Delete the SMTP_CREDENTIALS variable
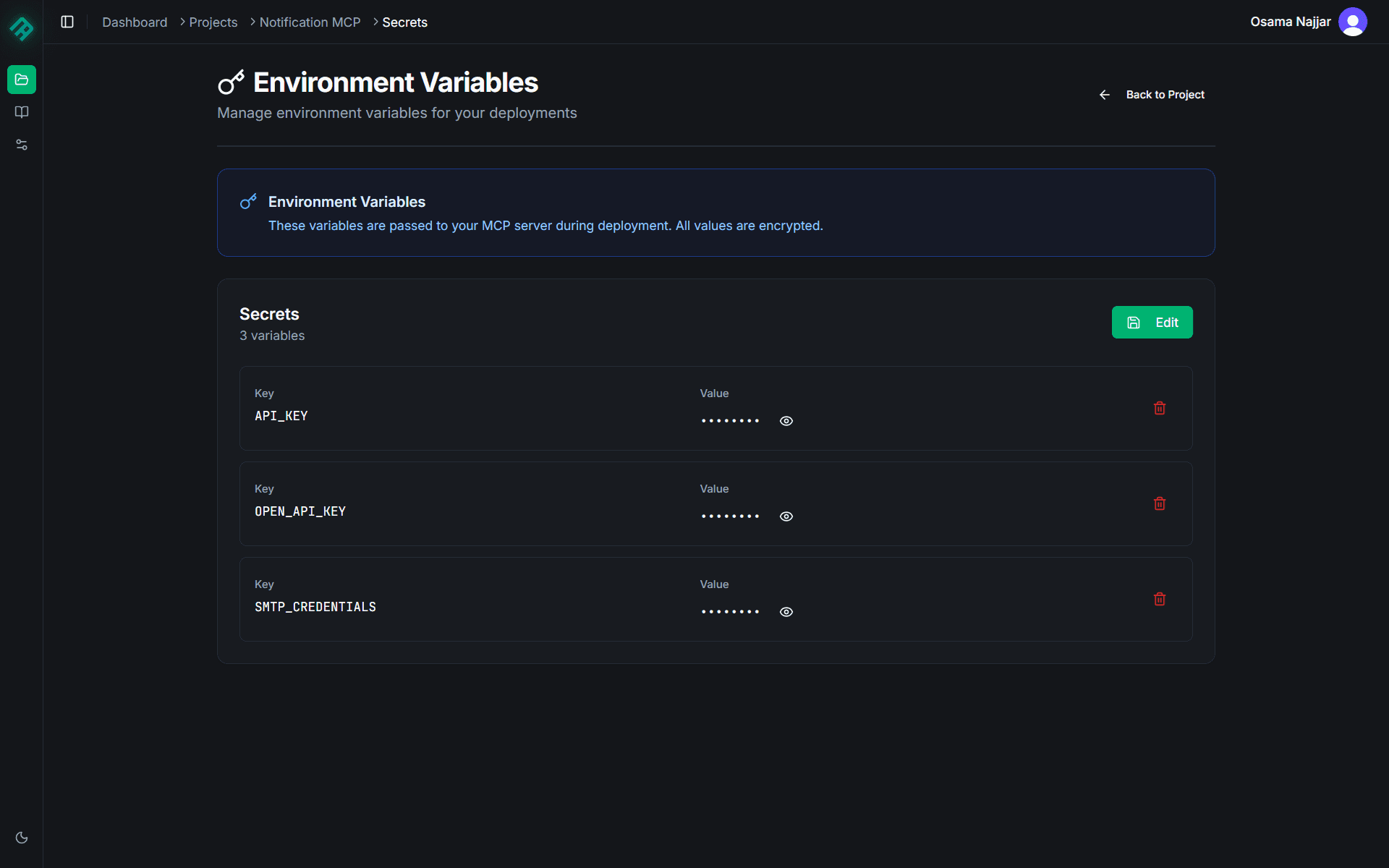Viewport: 1389px width, 868px height. click(1160, 599)
